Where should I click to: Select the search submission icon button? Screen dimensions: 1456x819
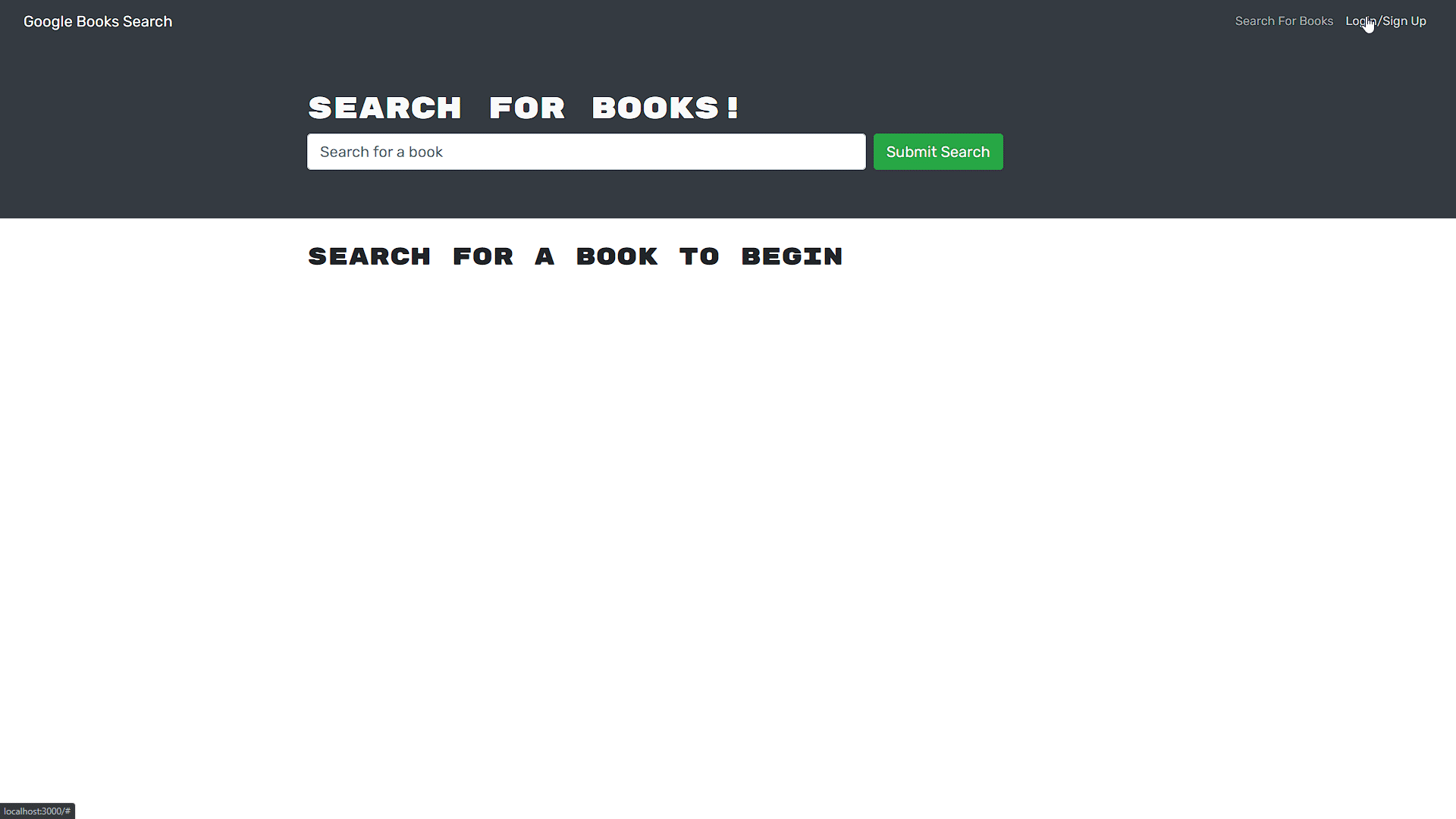pyautogui.click(x=938, y=151)
